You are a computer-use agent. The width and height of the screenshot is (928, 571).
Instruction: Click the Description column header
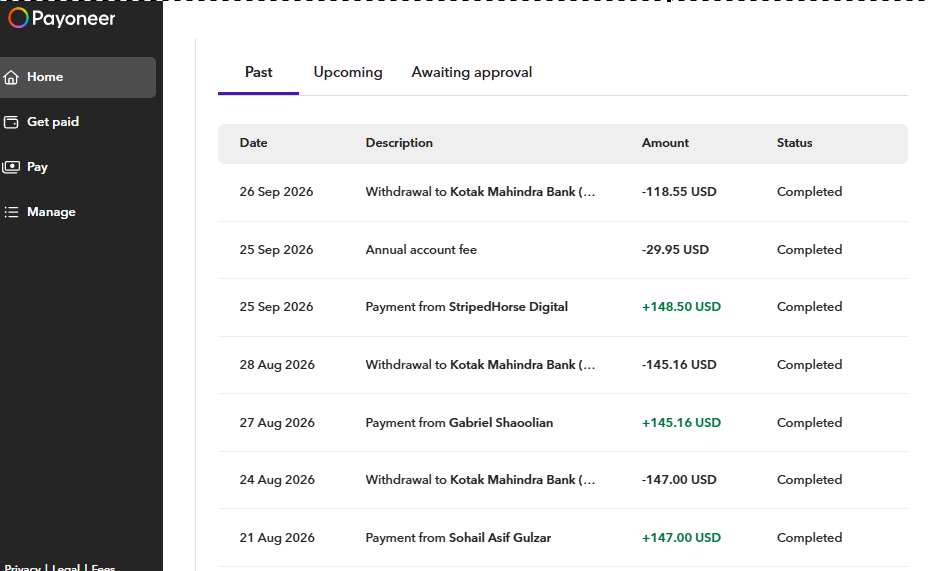pyautogui.click(x=399, y=143)
